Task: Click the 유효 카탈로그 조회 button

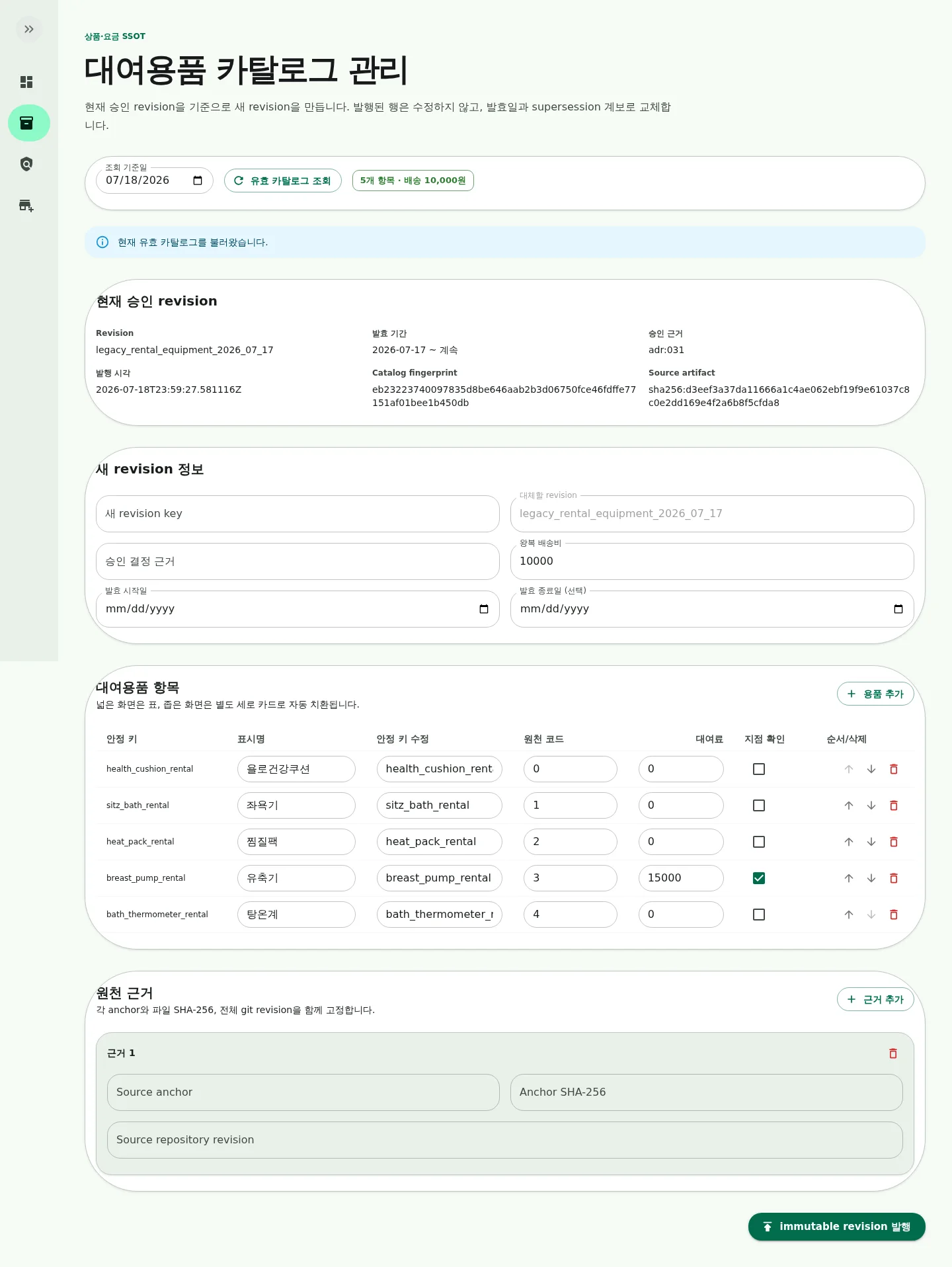Action: click(x=283, y=181)
